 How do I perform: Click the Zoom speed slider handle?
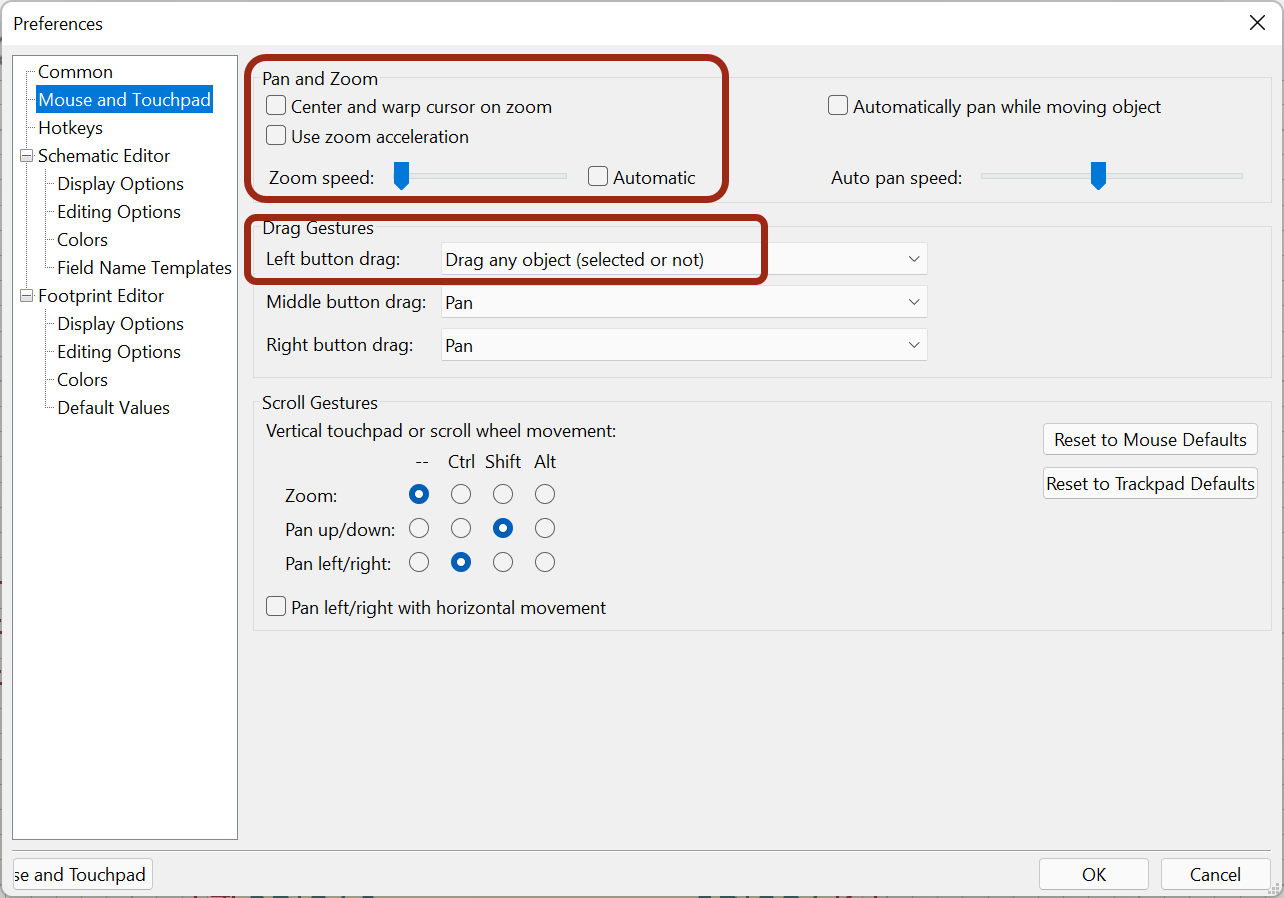point(401,176)
